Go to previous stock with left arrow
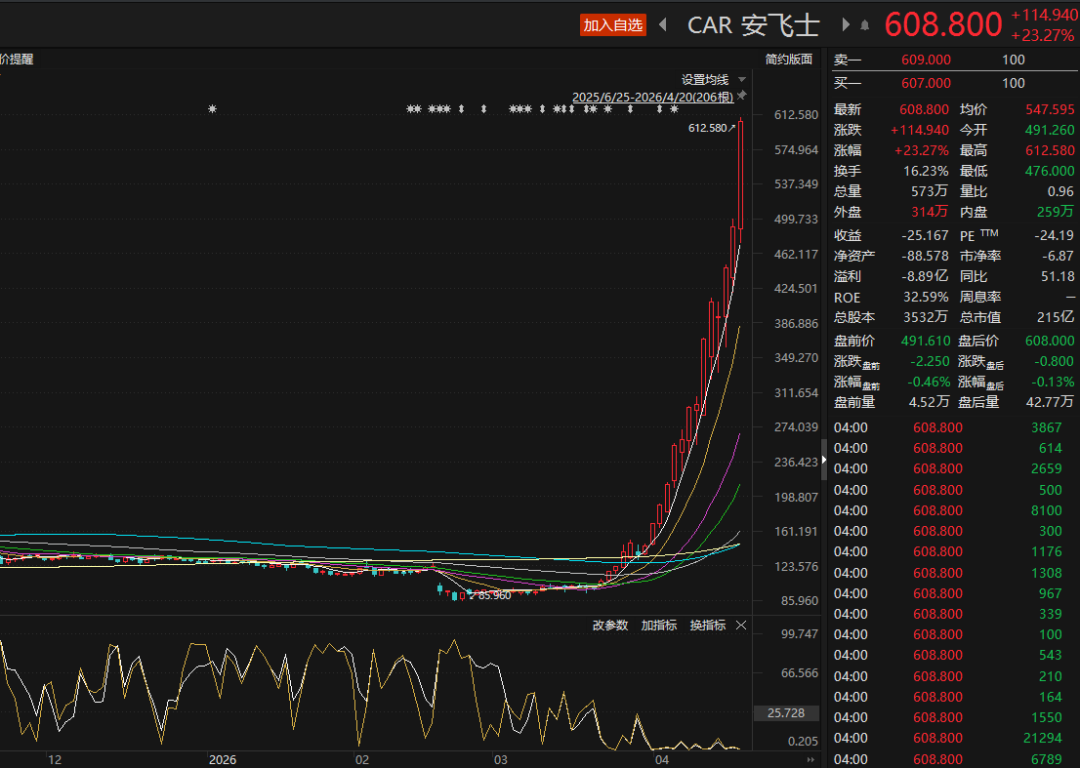The image size is (1080, 768). pos(662,25)
